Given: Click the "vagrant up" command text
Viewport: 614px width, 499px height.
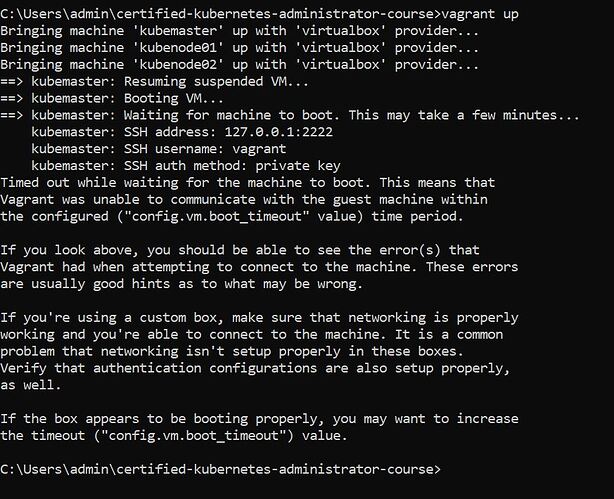Looking at the screenshot, I should (482, 14).
